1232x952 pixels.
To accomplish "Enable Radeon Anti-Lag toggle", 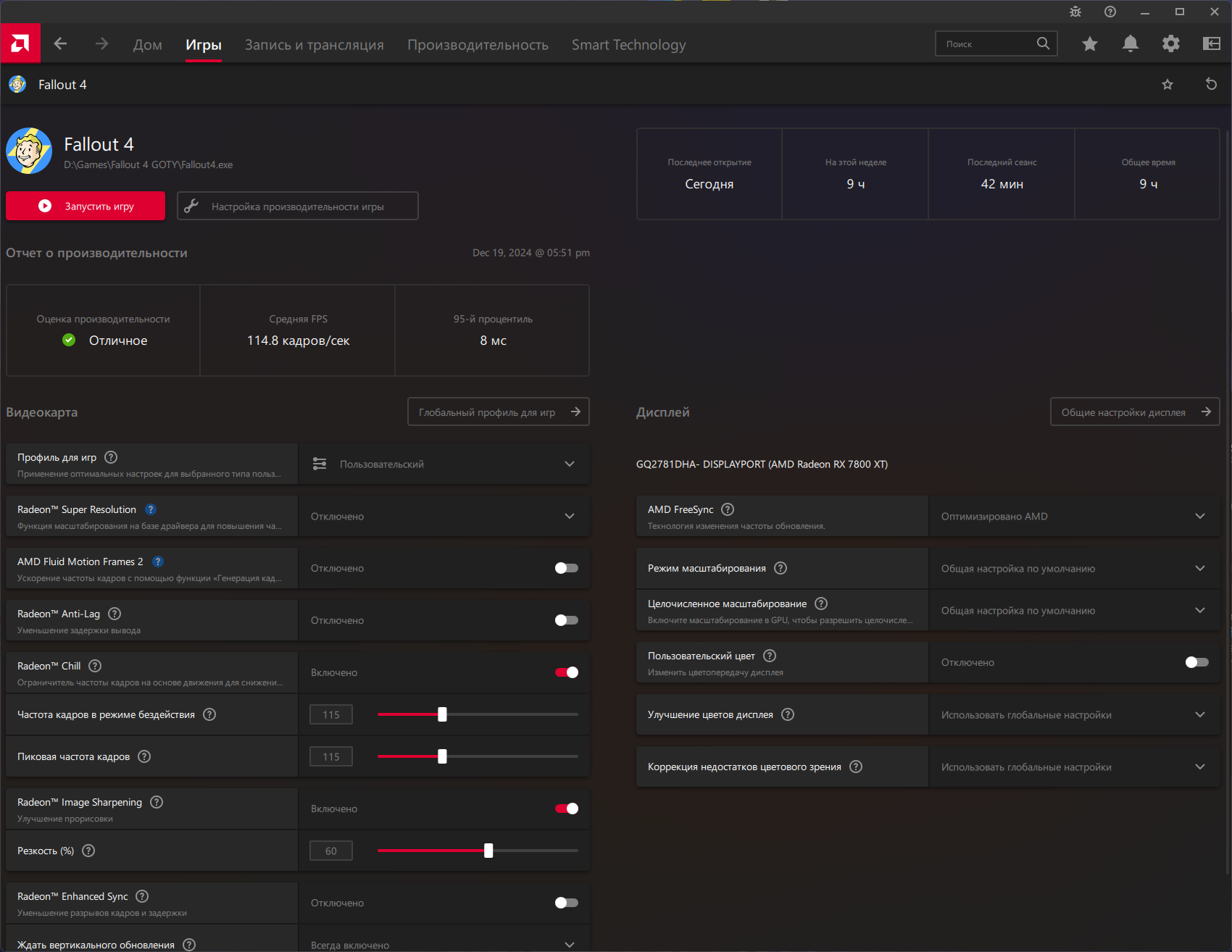I will tap(567, 620).
